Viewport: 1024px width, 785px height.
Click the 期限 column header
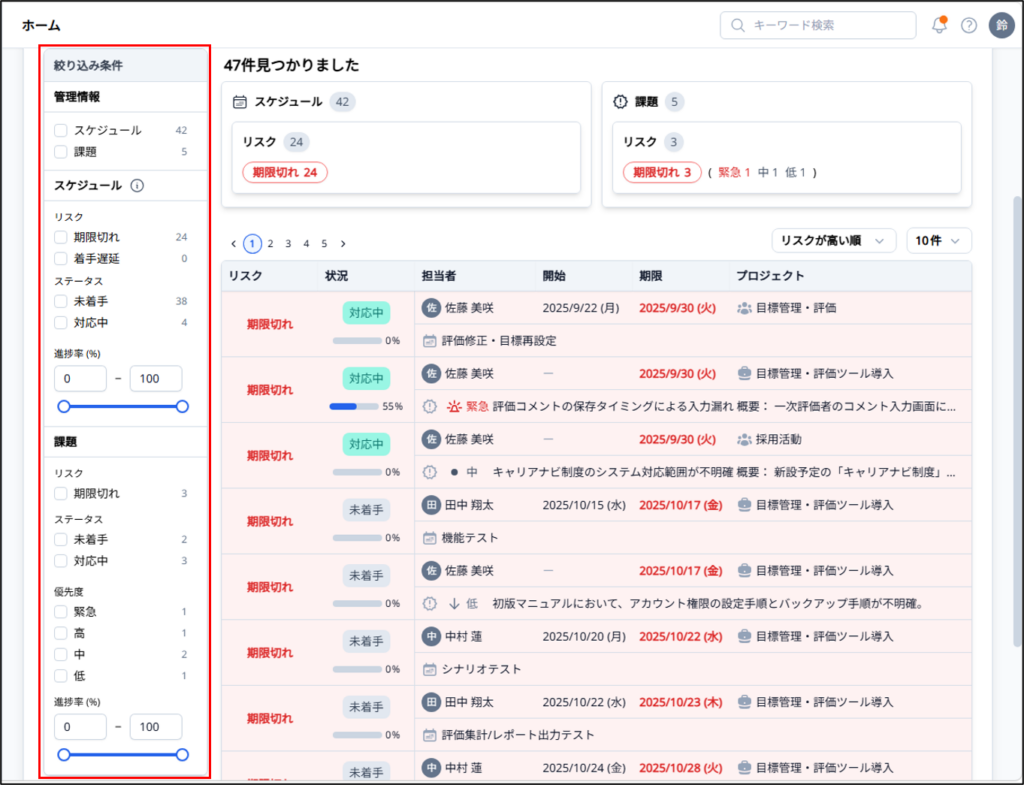(650, 276)
